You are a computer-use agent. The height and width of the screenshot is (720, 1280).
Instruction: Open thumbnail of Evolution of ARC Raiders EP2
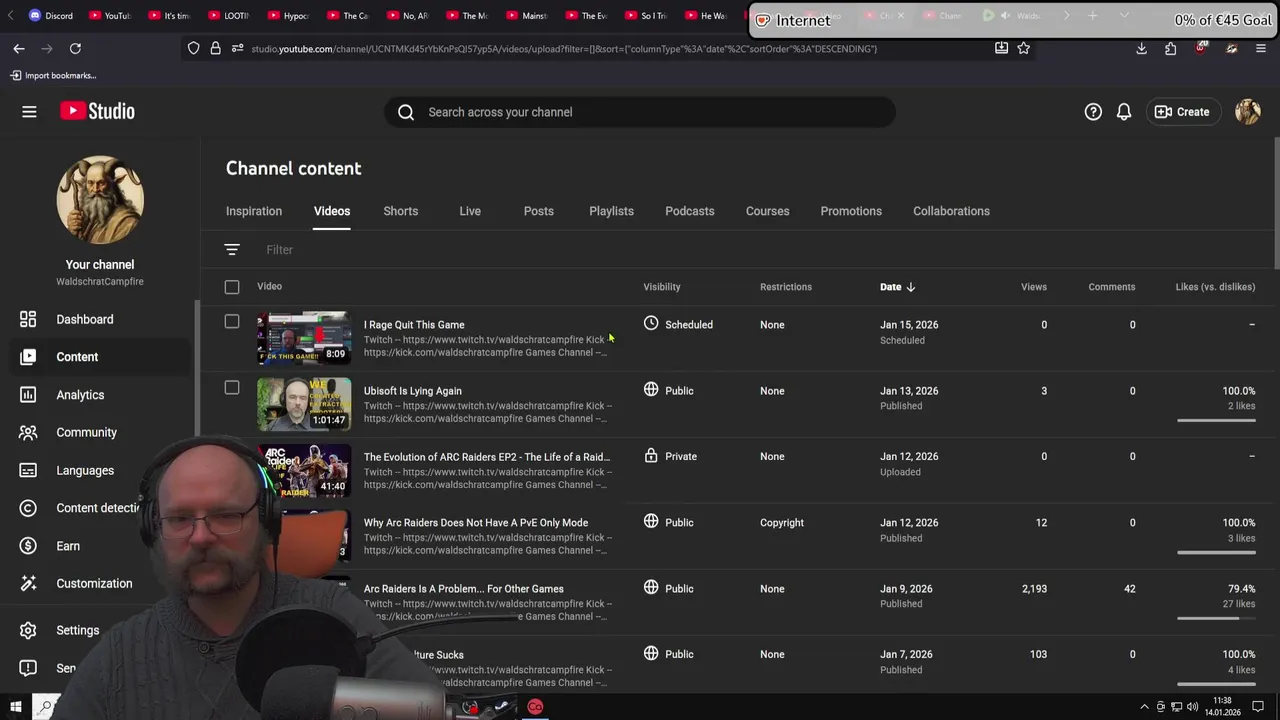coord(304,470)
